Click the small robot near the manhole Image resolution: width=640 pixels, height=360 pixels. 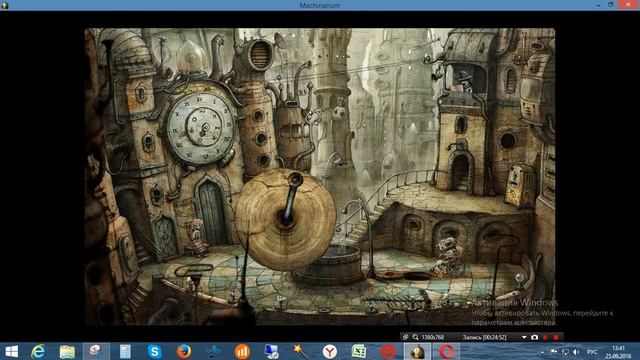(x=448, y=256)
